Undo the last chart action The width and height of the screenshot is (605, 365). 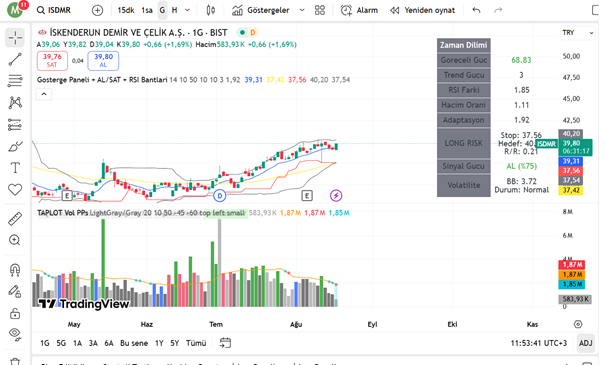coord(477,10)
